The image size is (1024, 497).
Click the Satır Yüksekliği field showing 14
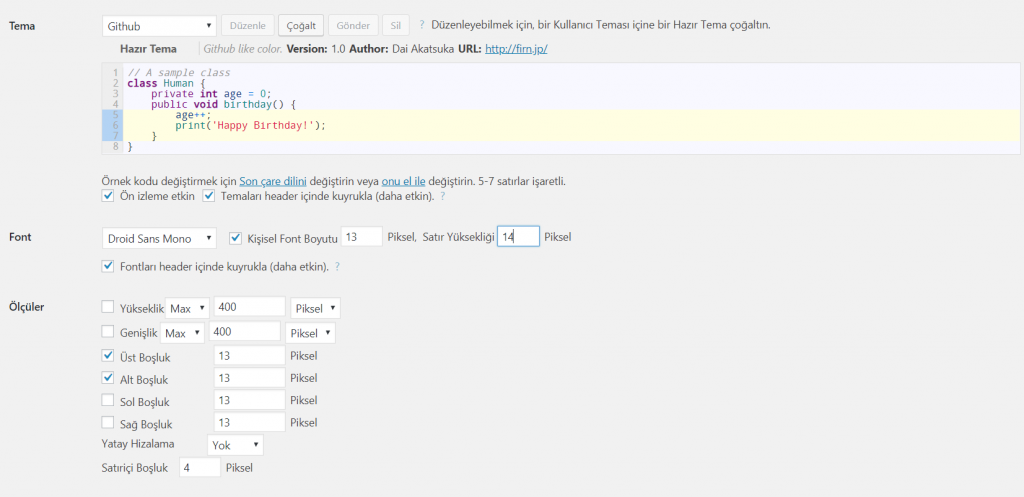click(x=519, y=236)
